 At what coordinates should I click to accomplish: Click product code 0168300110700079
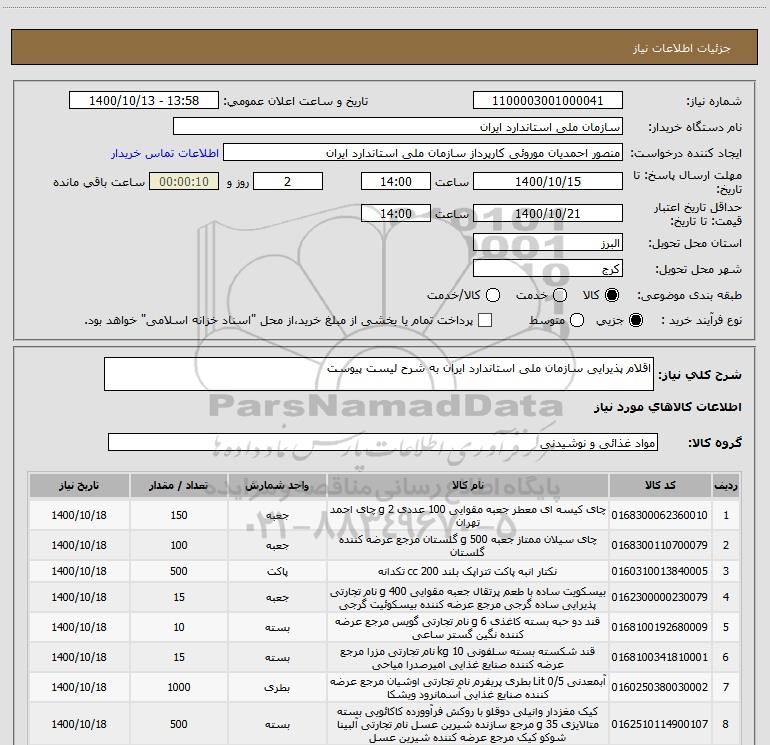[x=660, y=545]
